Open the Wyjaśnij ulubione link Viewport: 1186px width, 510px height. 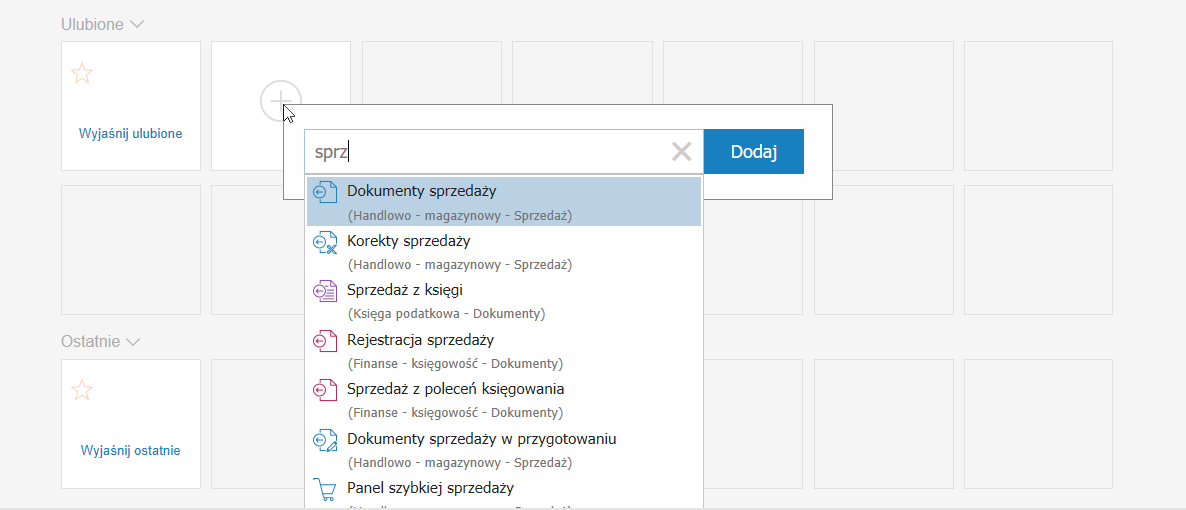130,134
